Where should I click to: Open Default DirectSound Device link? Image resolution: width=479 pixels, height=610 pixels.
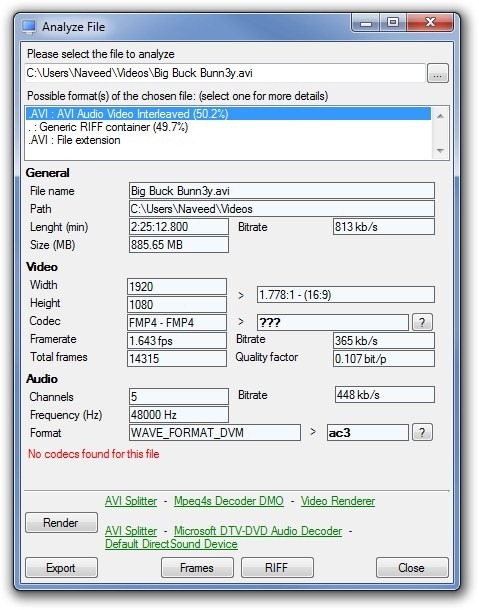[x=171, y=544]
